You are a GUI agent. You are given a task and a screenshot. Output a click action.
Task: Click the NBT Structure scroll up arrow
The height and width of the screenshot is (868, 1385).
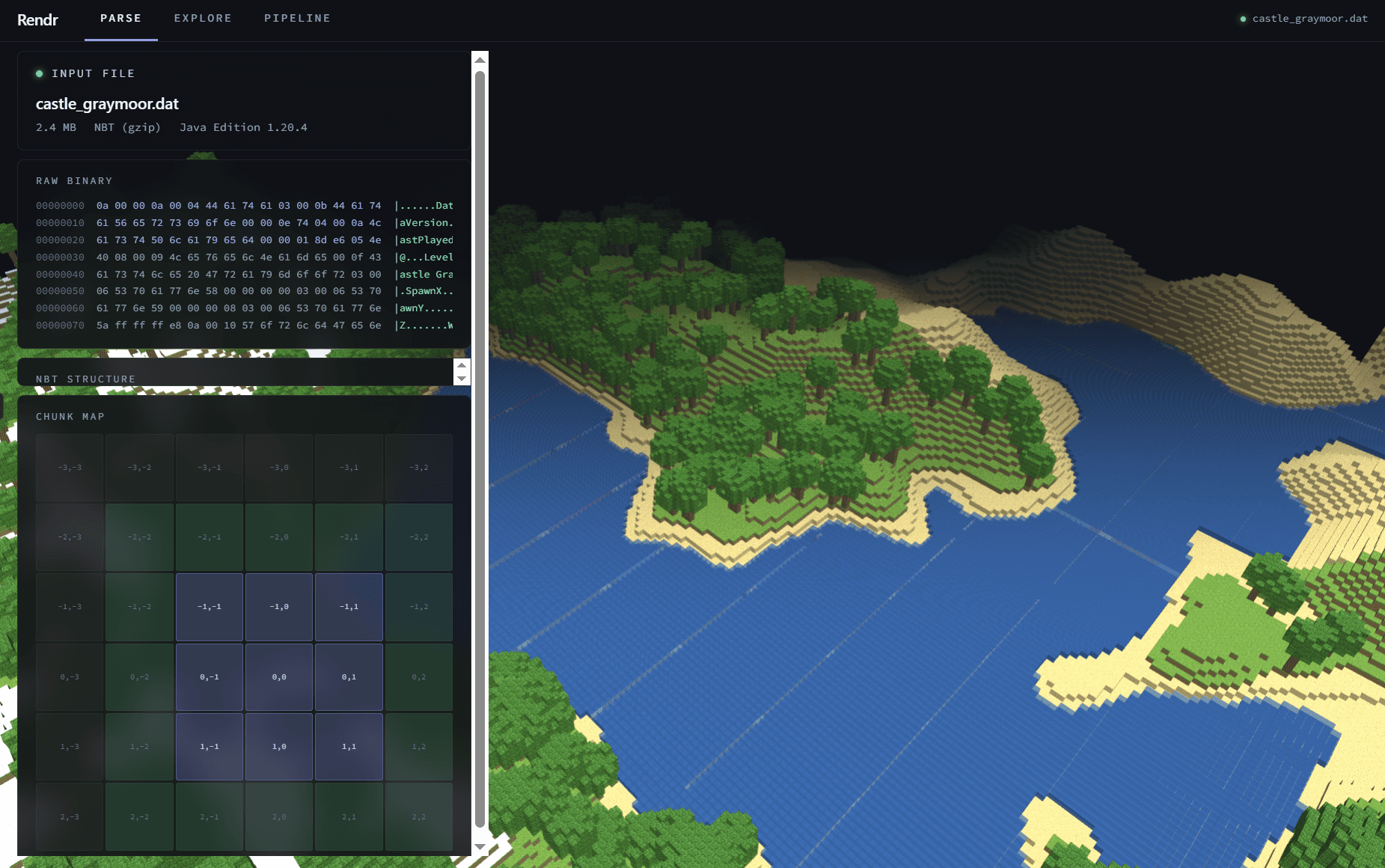click(462, 365)
